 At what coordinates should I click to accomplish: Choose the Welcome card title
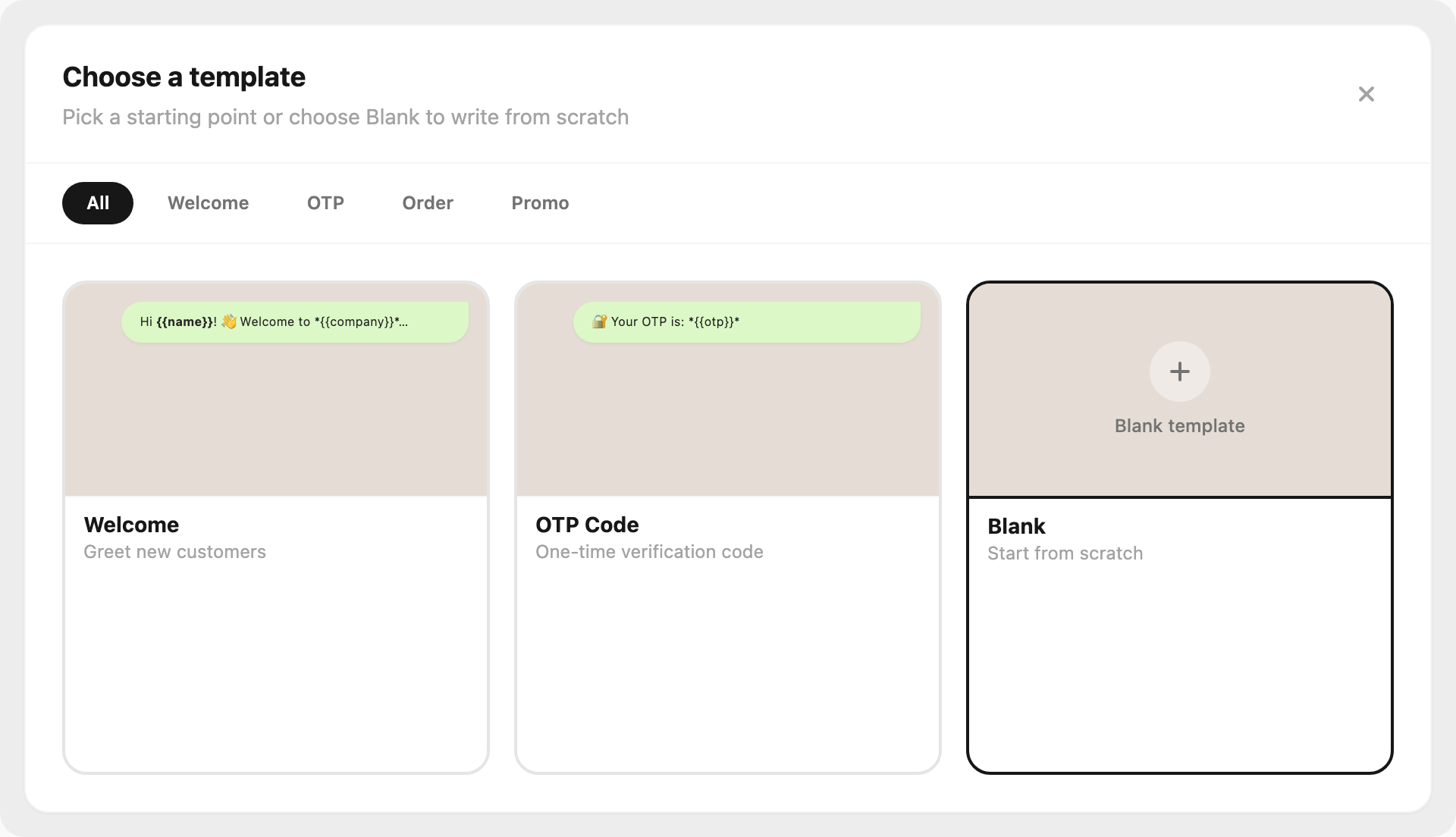point(131,525)
